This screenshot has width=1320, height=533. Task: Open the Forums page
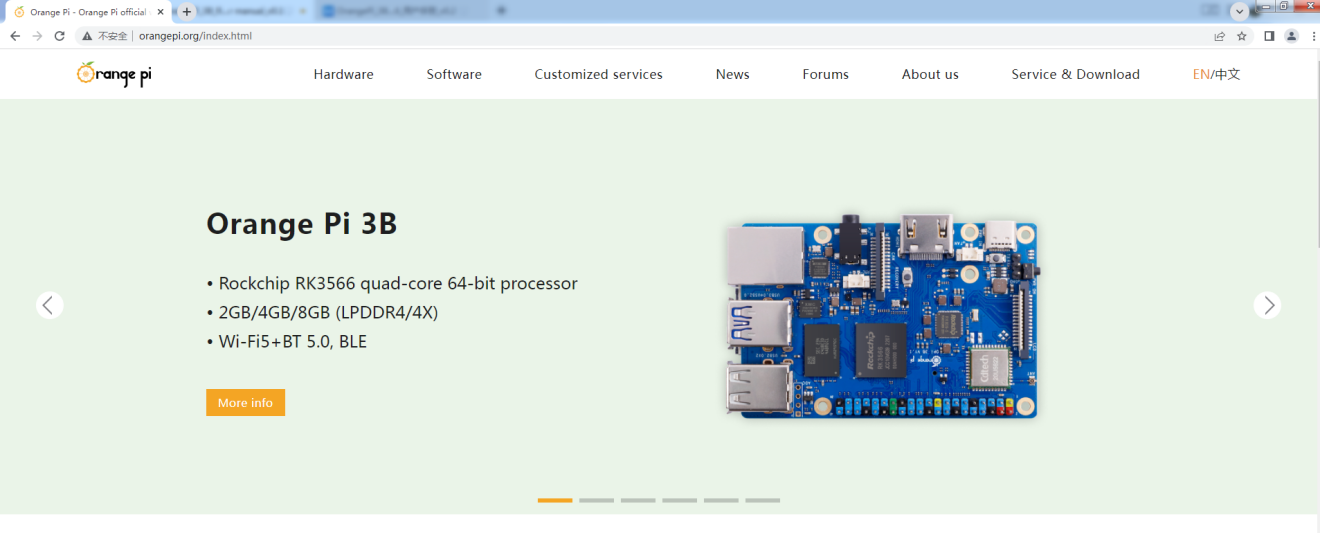[825, 74]
